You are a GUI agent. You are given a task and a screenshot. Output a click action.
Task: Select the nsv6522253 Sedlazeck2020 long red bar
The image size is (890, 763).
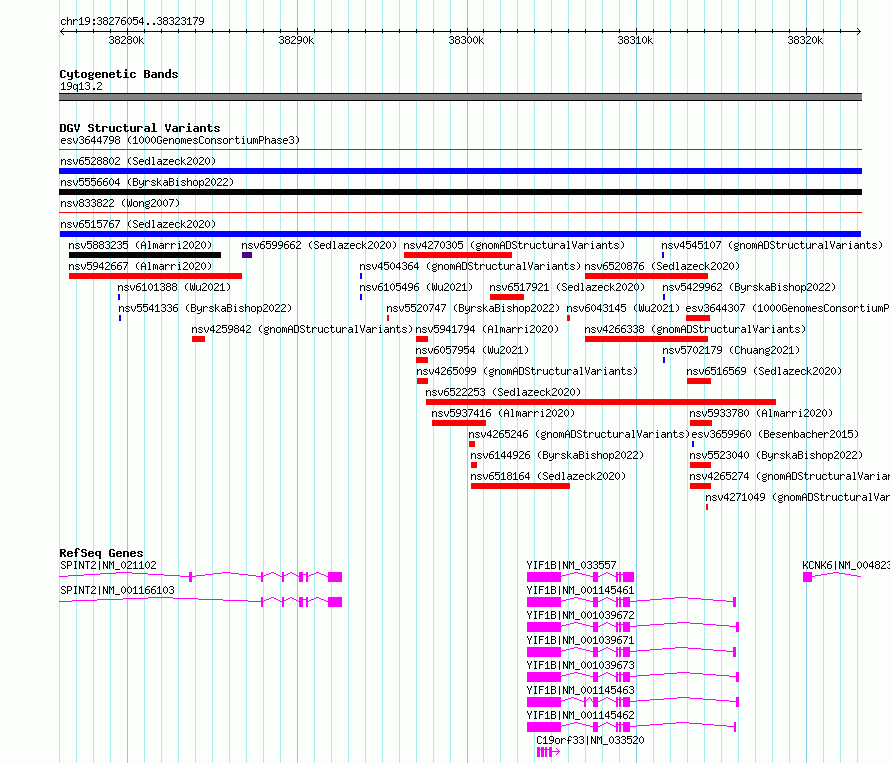[x=601, y=403]
